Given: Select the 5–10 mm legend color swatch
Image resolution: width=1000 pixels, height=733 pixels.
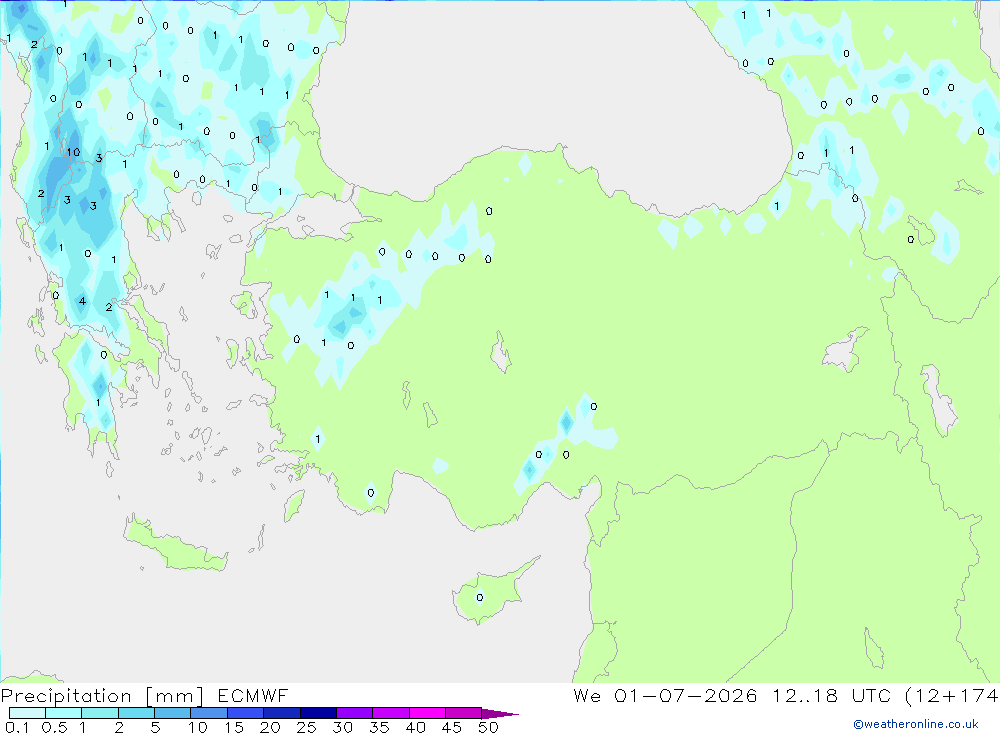Looking at the screenshot, I should (173, 713).
